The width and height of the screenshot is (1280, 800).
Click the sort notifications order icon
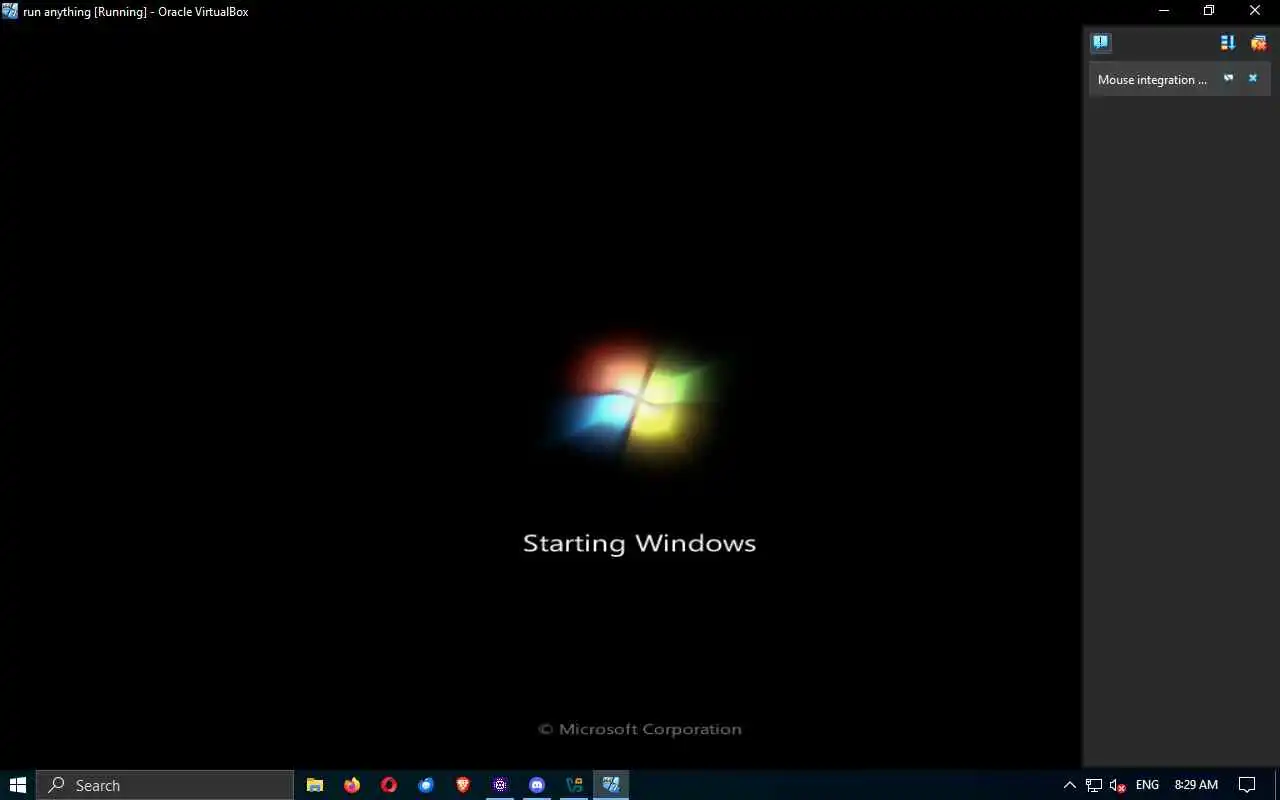coord(1228,42)
